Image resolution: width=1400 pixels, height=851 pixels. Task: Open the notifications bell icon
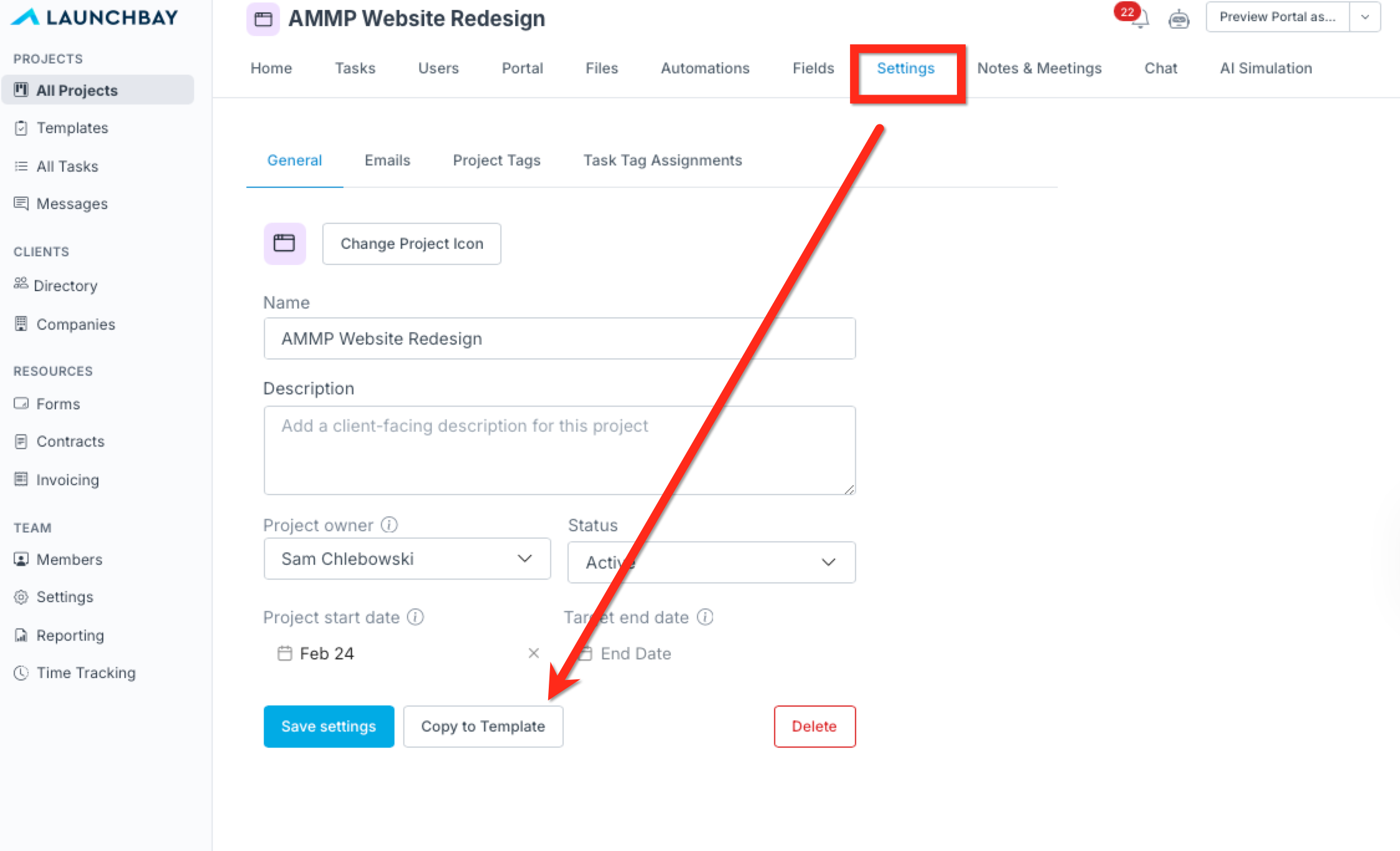(x=1139, y=19)
